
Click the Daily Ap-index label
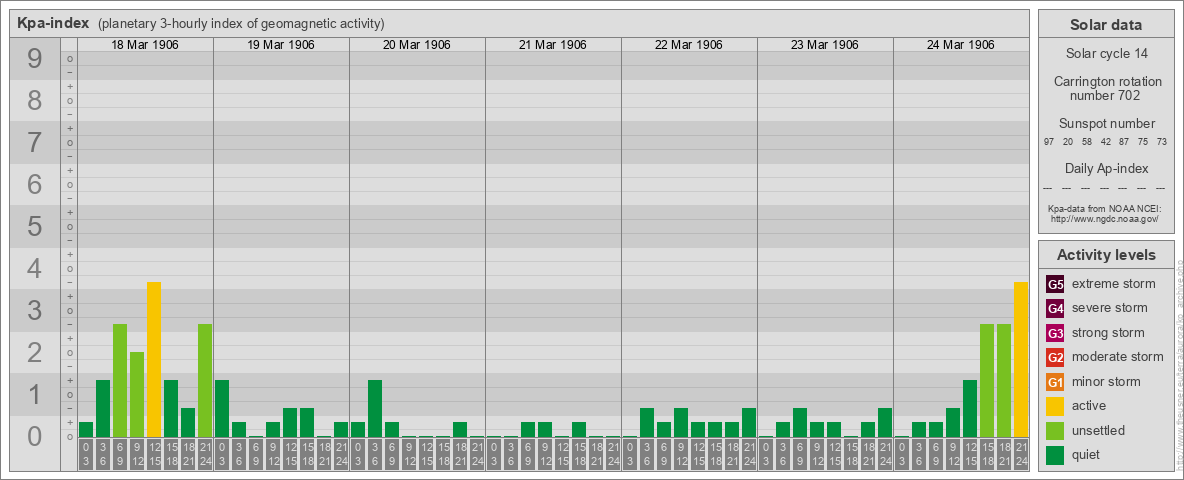[1105, 168]
